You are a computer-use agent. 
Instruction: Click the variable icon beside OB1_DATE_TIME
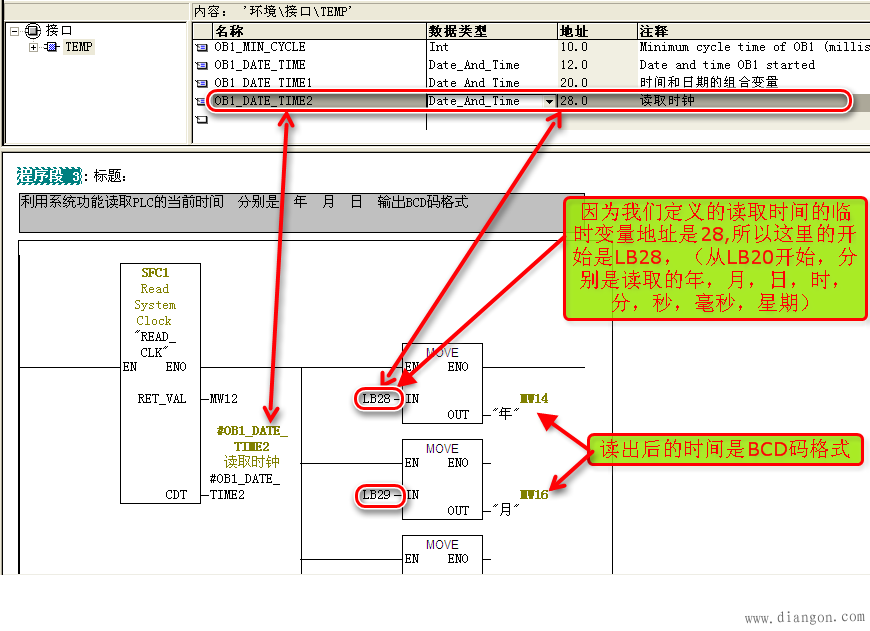click(202, 65)
